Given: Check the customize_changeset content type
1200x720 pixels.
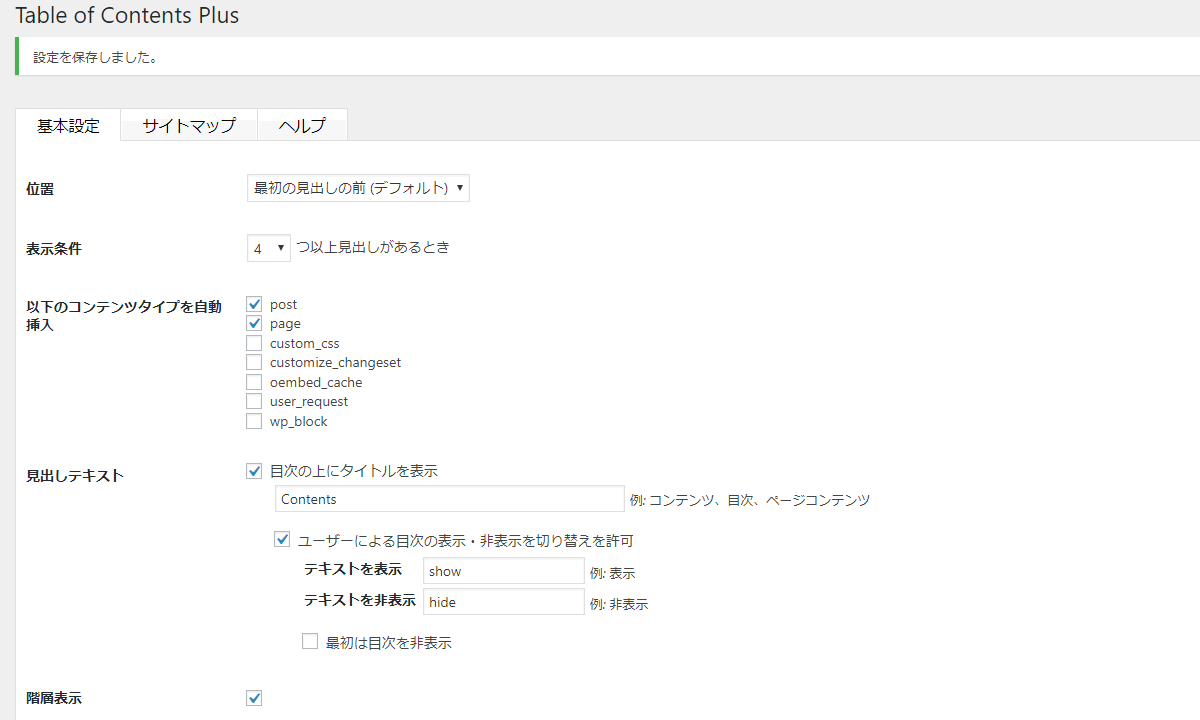Looking at the screenshot, I should [x=254, y=363].
